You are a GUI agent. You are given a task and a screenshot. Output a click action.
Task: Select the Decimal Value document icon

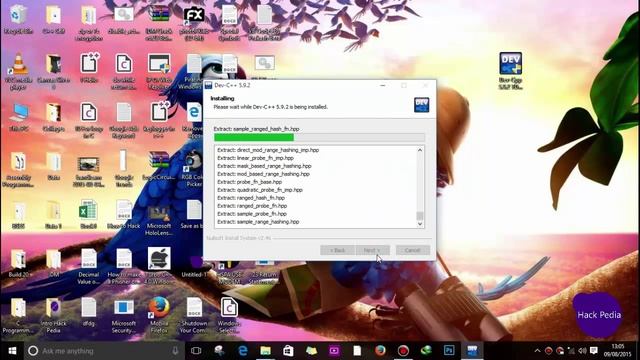pyautogui.click(x=88, y=266)
